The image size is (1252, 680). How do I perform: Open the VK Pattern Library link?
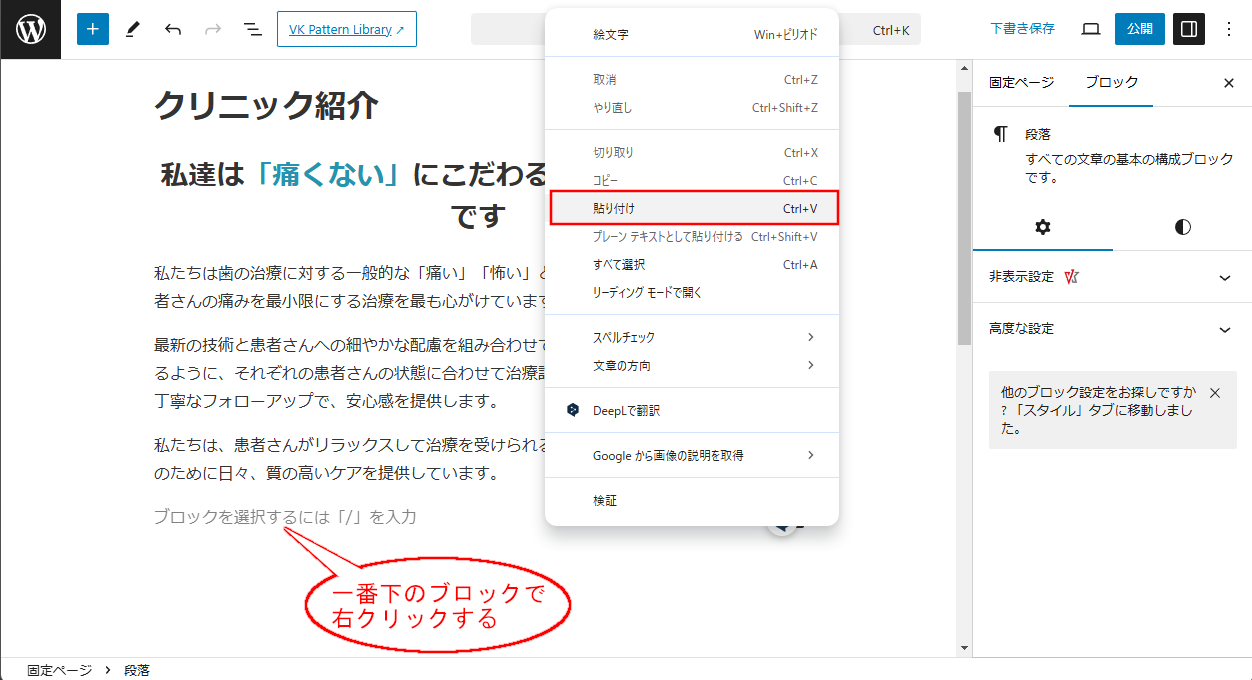coord(346,29)
